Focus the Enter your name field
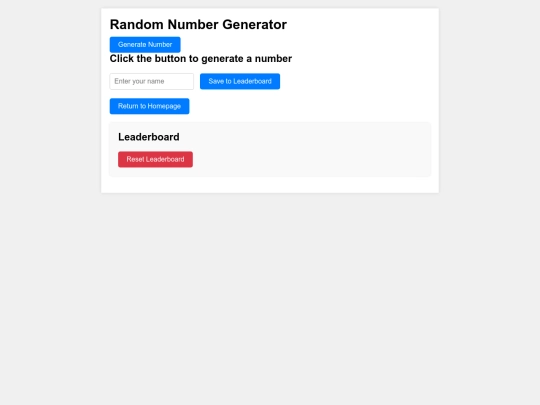Image resolution: width=540 pixels, height=405 pixels. click(152, 81)
